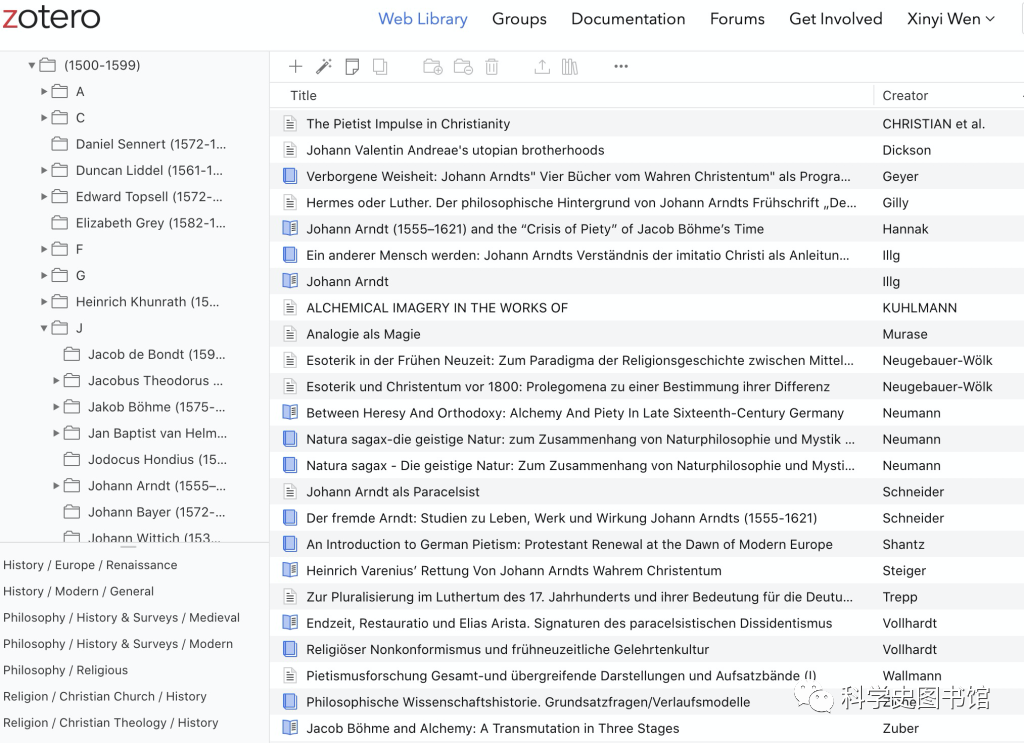Expand the Jakob Böhme collection
This screenshot has height=743, width=1024.
pyautogui.click(x=56, y=407)
